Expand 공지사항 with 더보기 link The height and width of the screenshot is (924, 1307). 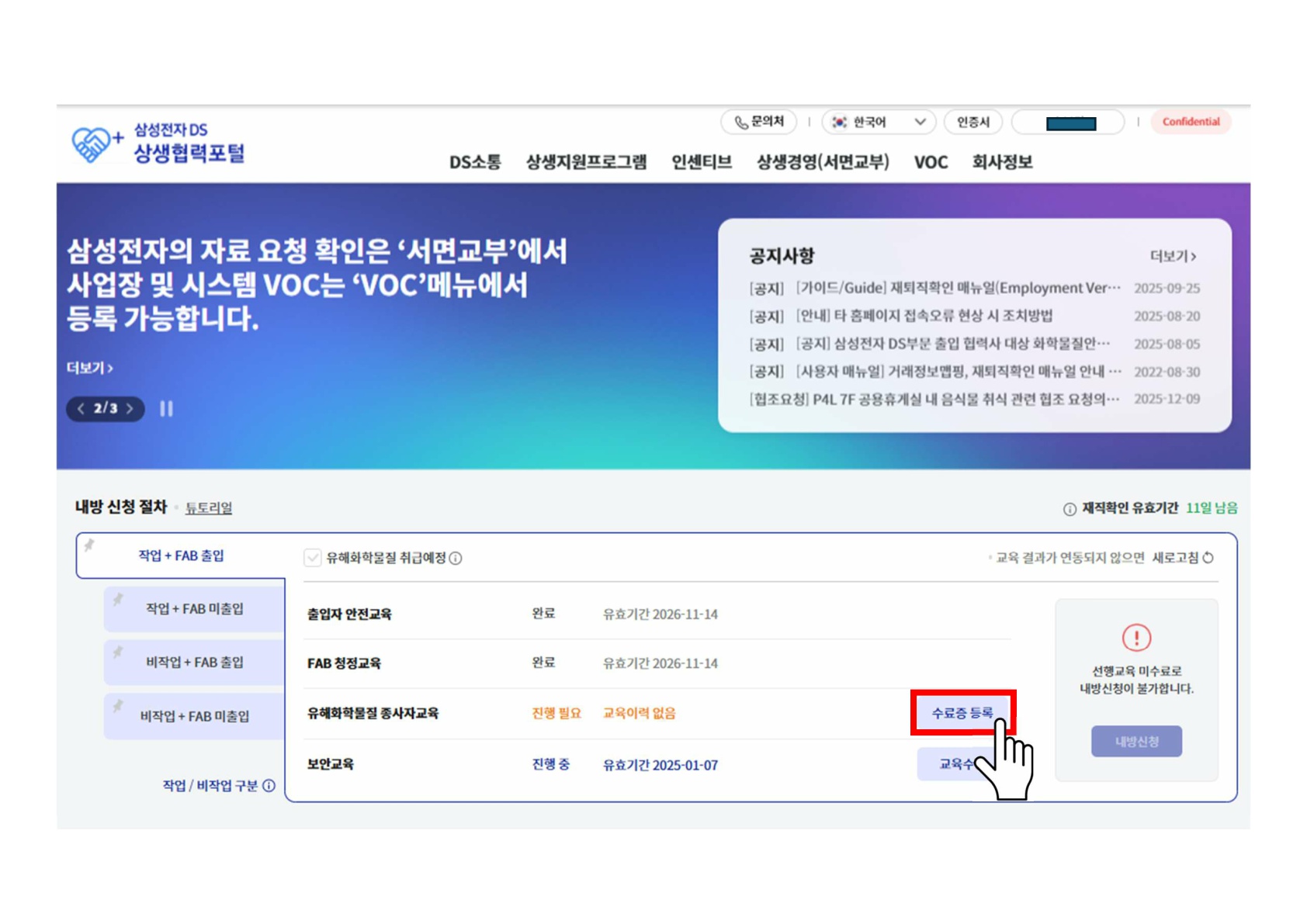1172,256
